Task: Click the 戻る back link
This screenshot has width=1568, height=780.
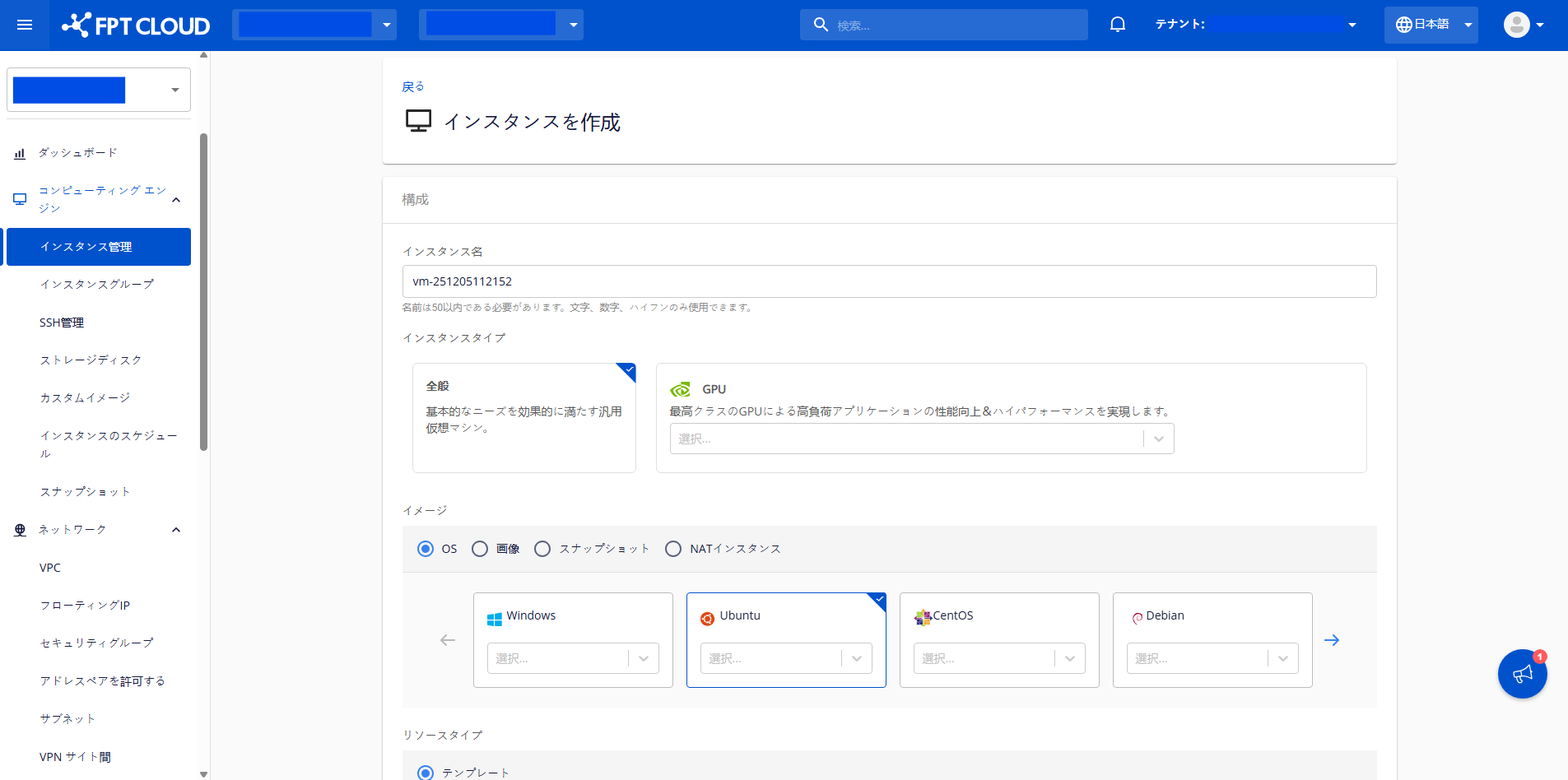Action: (412, 86)
